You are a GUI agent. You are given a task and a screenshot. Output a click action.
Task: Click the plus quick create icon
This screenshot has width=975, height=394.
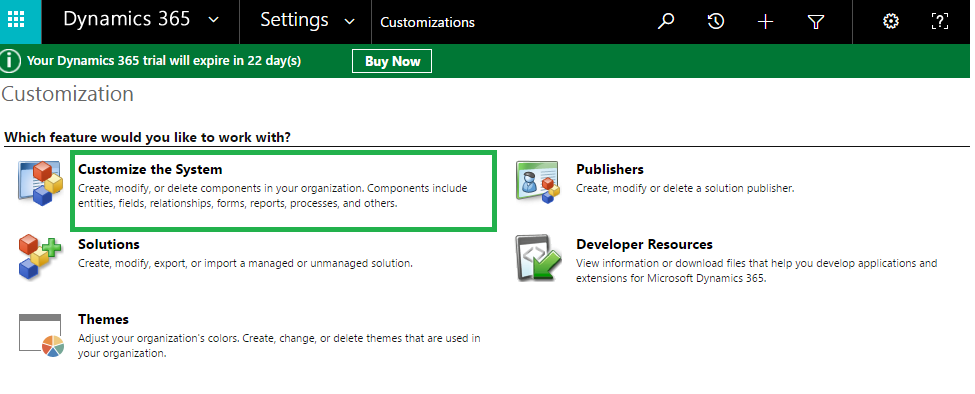tap(765, 22)
